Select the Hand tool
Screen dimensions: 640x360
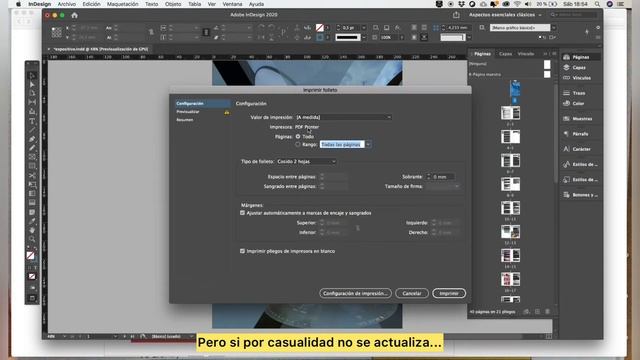[32, 230]
